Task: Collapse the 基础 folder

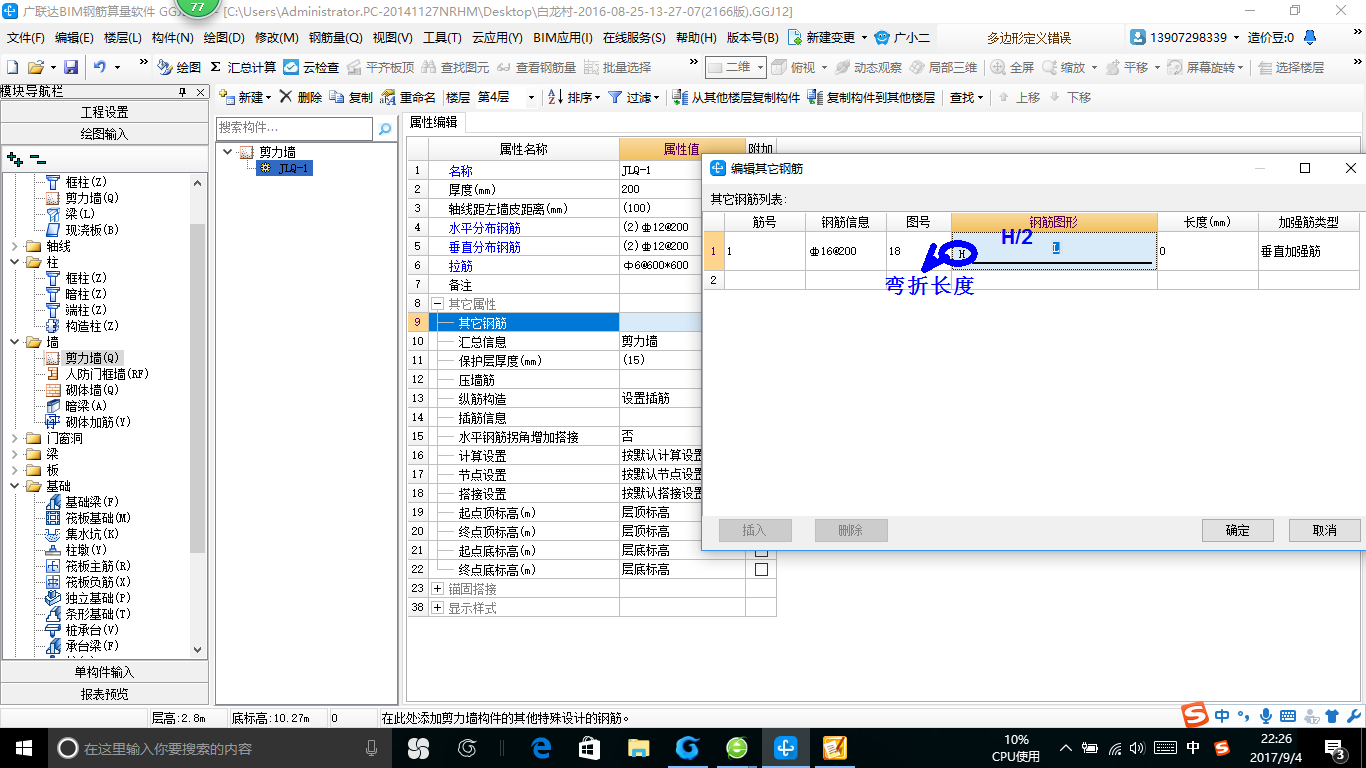Action: [15, 486]
